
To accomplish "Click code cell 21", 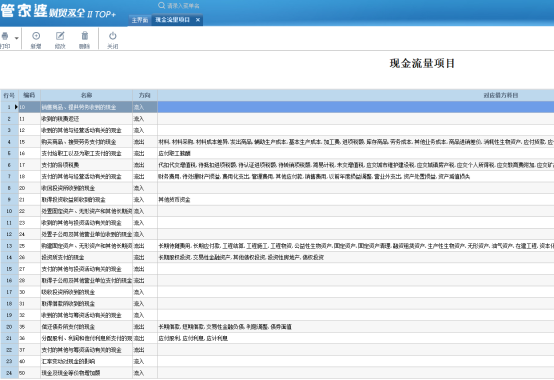I will [x=29, y=200].
